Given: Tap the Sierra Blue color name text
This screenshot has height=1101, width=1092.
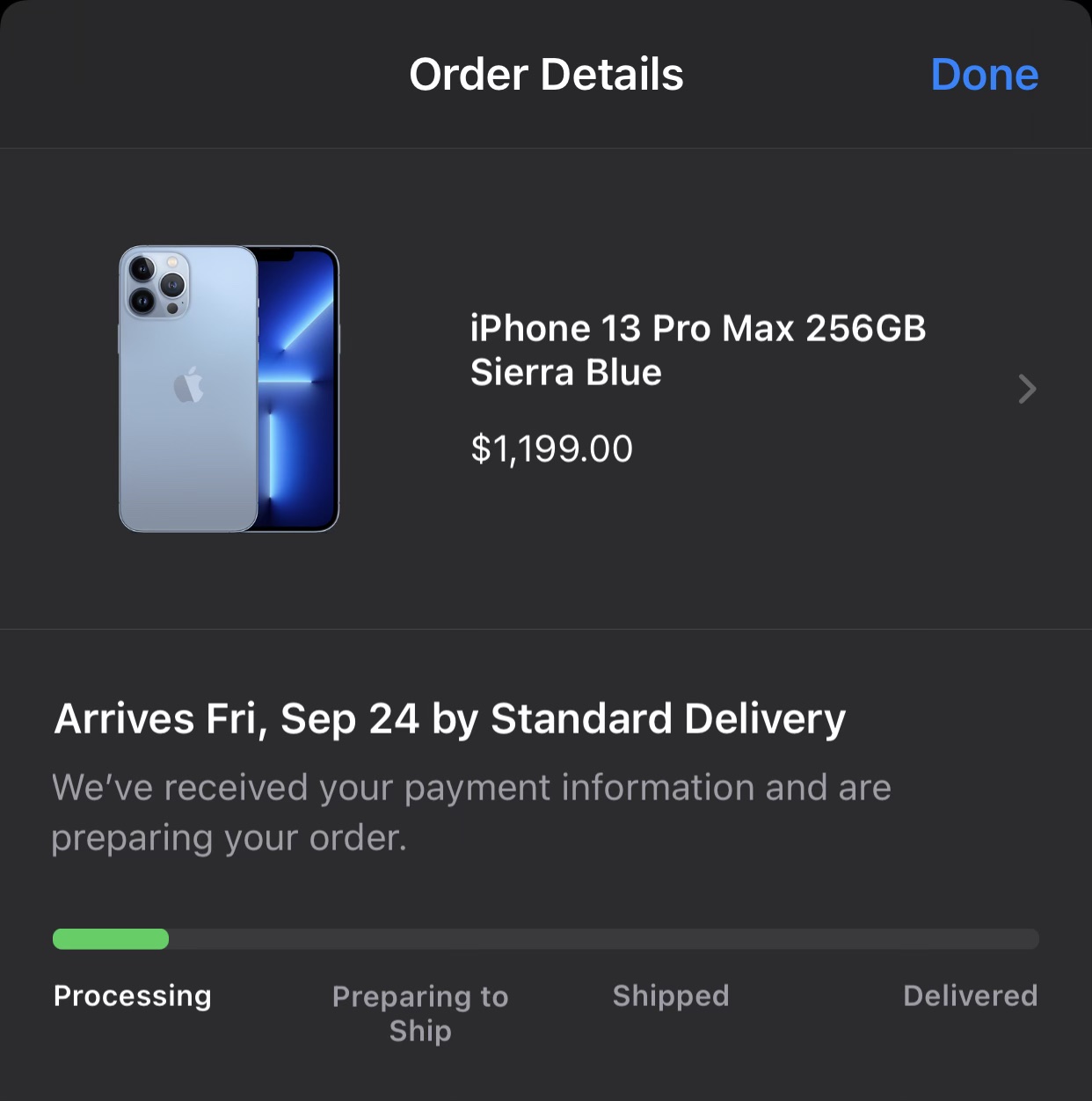Looking at the screenshot, I should 565,373.
